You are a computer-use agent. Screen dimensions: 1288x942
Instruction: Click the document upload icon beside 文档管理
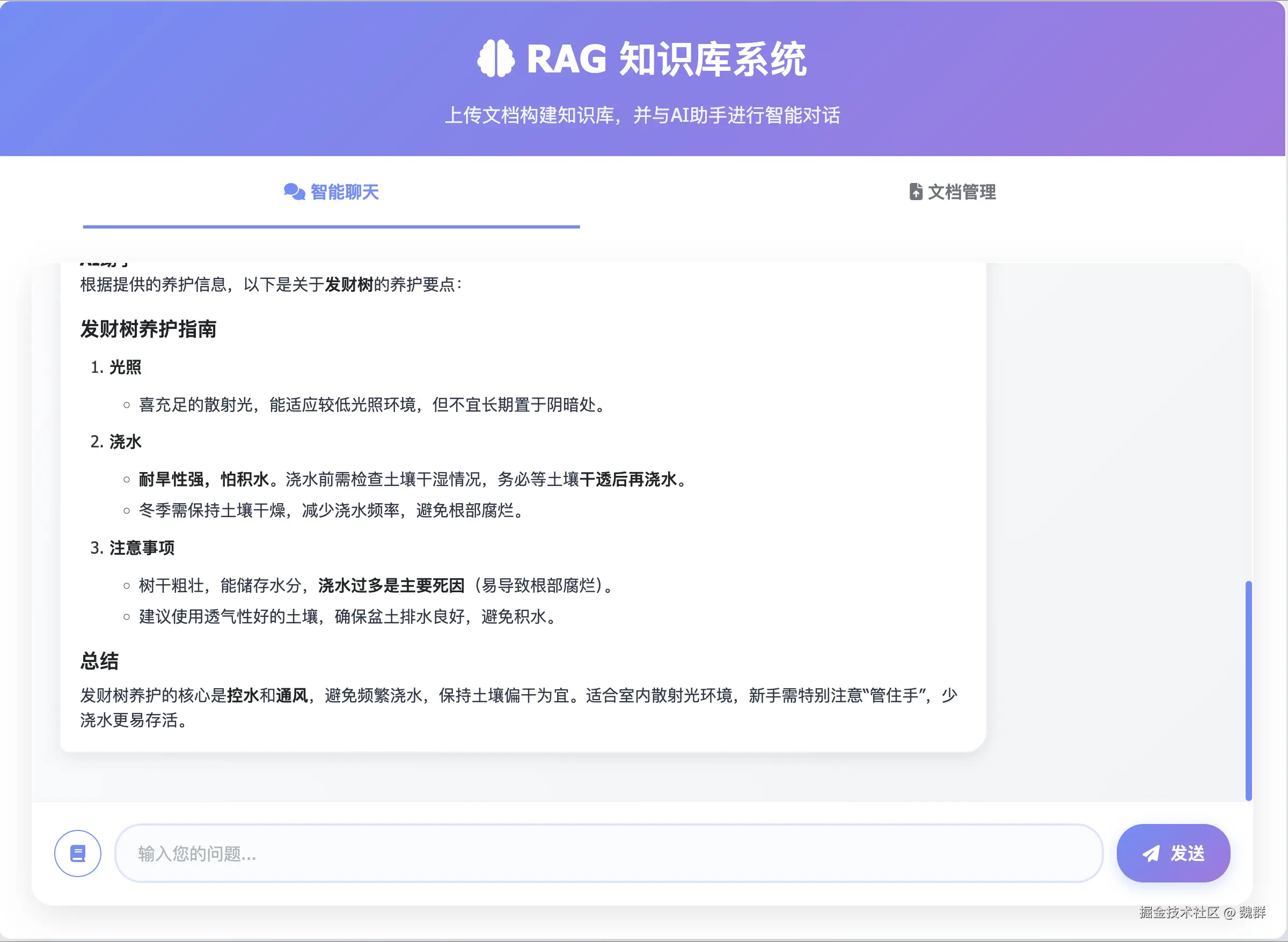coord(916,192)
